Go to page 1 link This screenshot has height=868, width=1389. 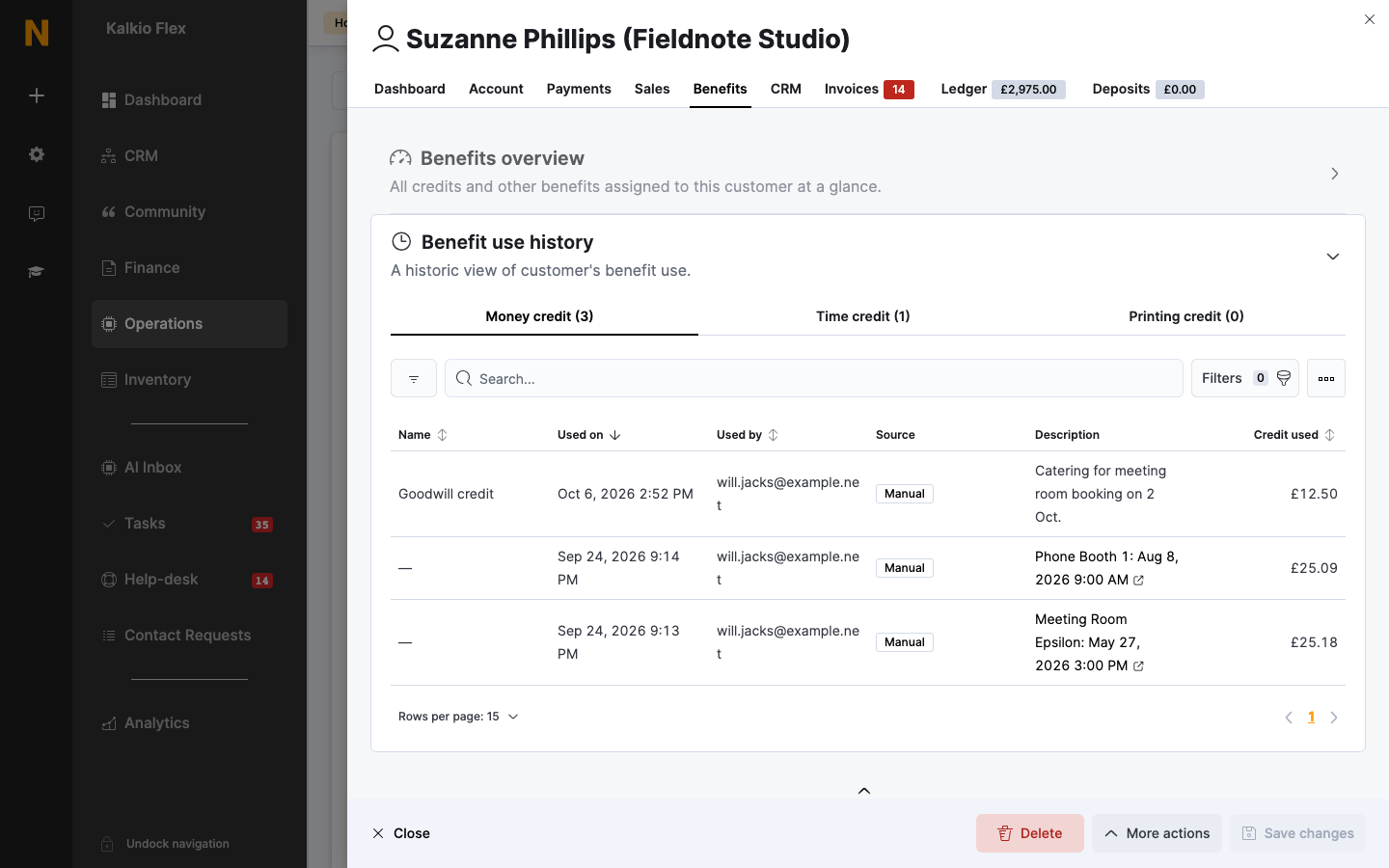pyautogui.click(x=1311, y=717)
